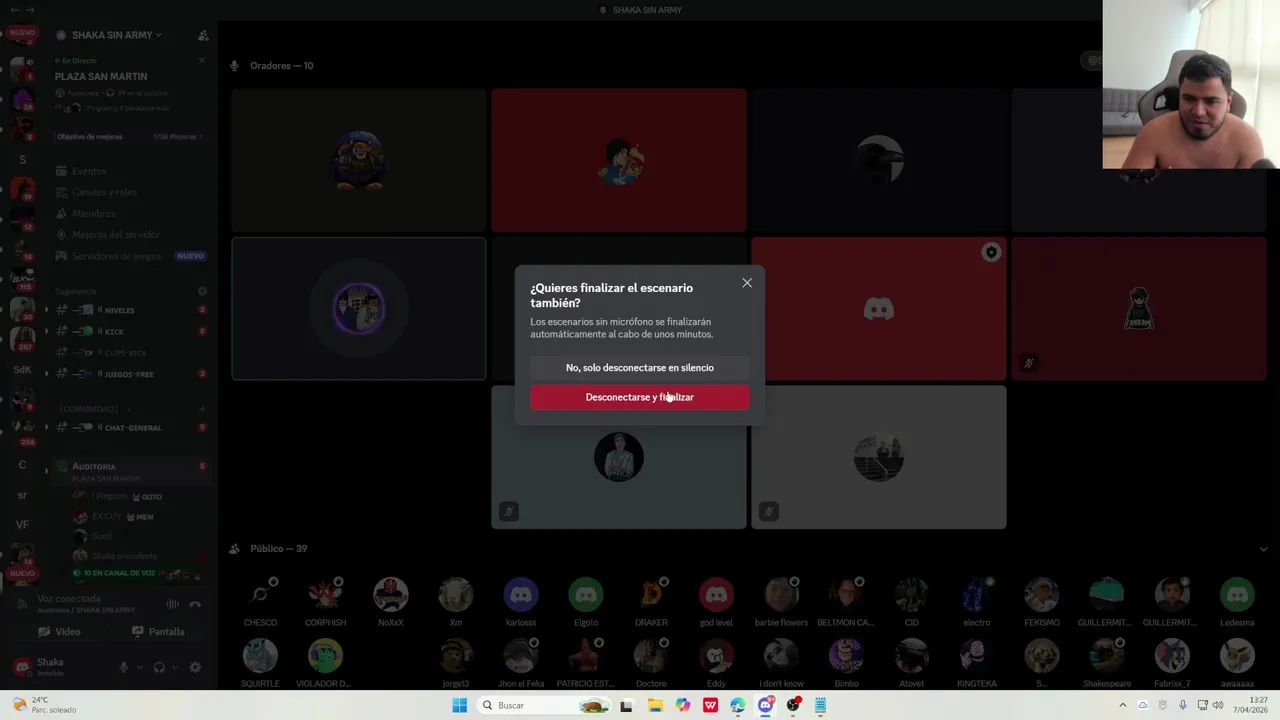The width and height of the screenshot is (1280, 720).
Task: Add a channel to COMUNIDAD
Action: pyautogui.click(x=202, y=408)
